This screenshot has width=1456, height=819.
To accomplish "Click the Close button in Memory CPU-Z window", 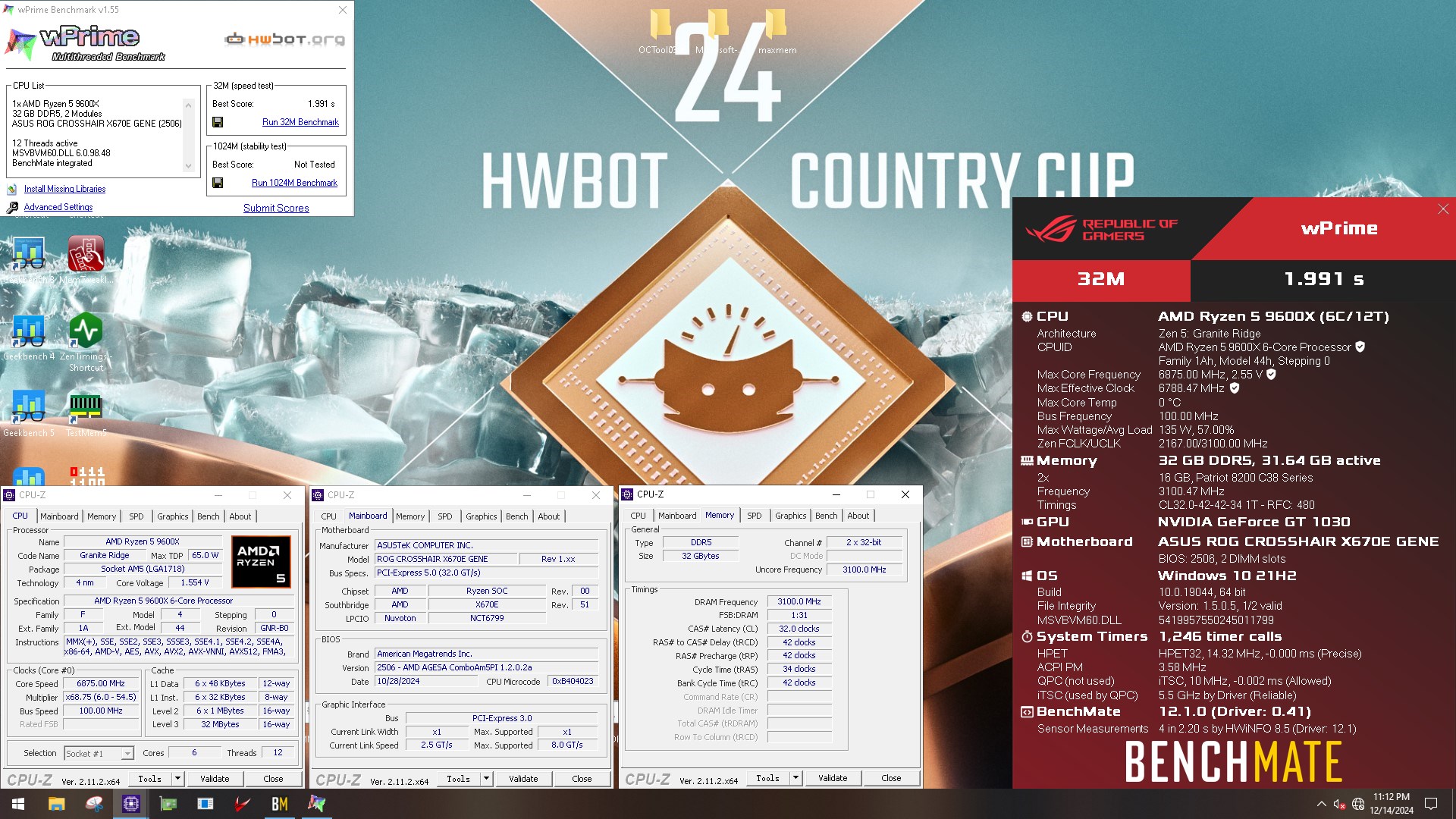I will pyautogui.click(x=891, y=778).
